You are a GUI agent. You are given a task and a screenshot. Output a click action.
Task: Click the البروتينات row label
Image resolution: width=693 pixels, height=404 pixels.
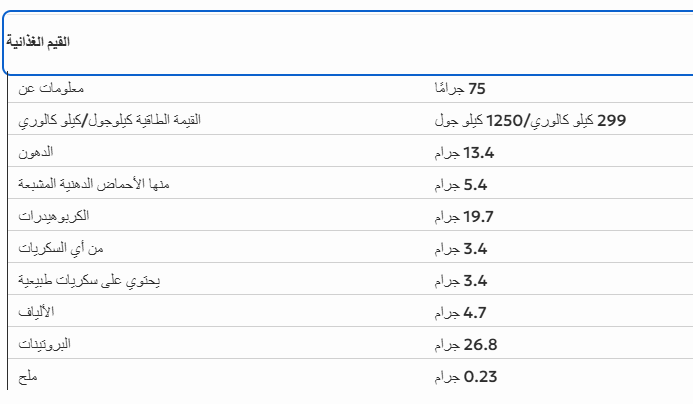[45, 344]
